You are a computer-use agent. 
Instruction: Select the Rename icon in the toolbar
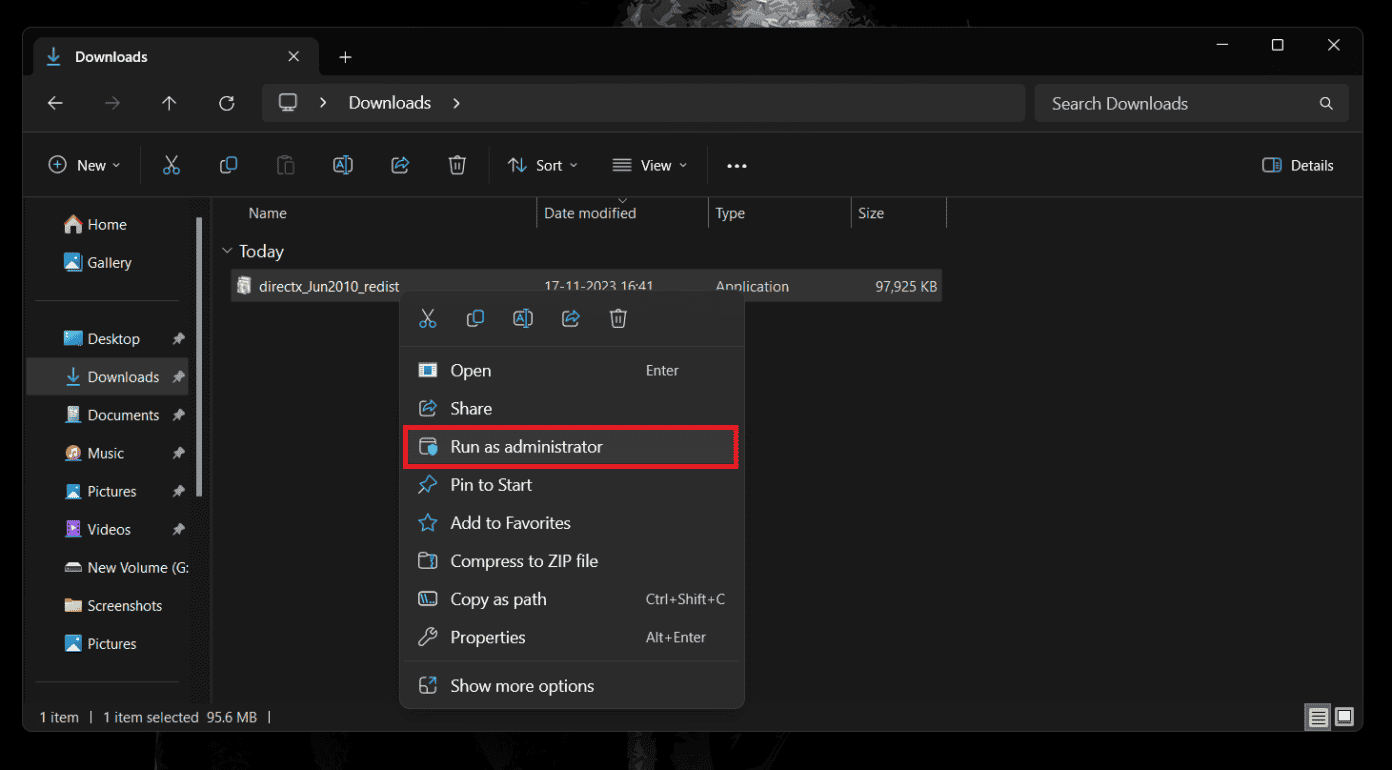coord(343,165)
